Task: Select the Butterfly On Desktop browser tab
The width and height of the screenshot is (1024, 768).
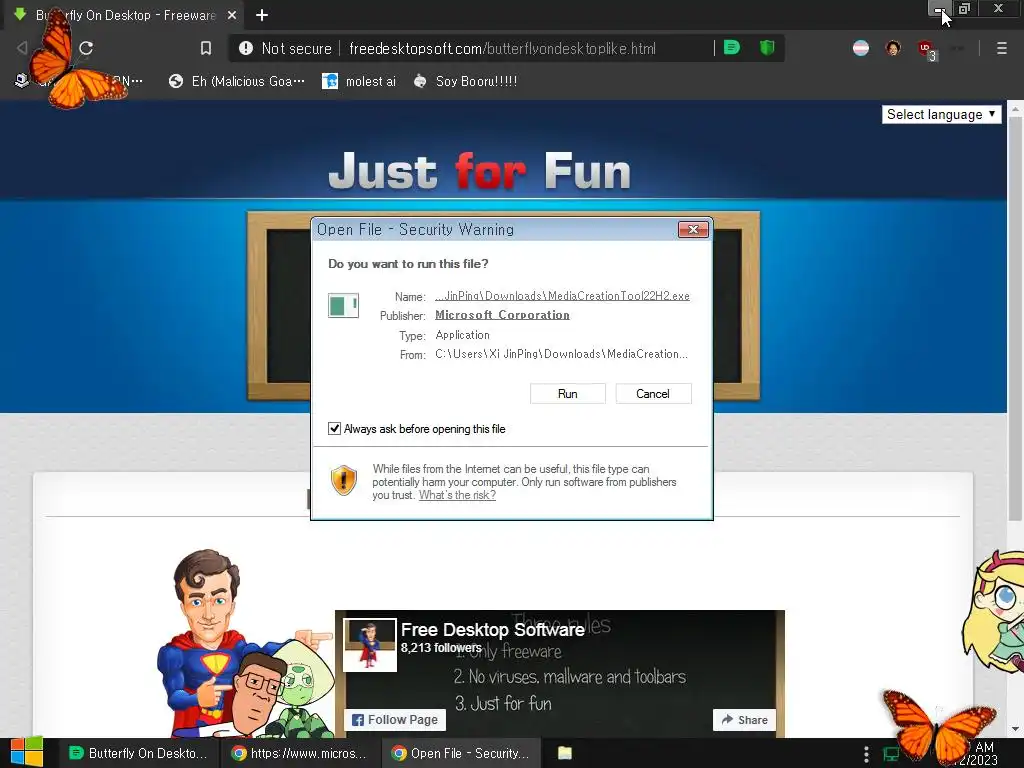Action: (x=124, y=15)
